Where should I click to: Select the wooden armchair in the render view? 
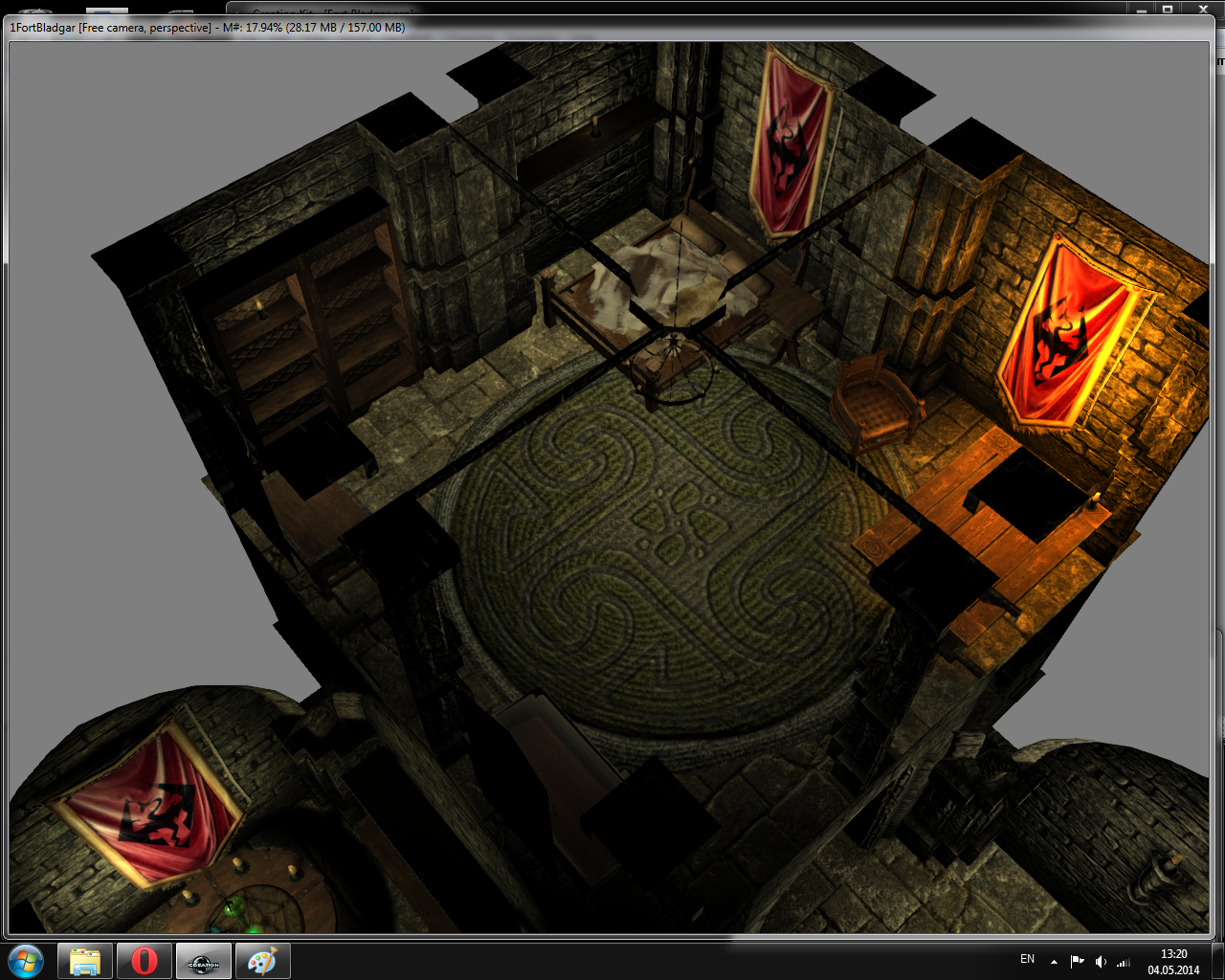[x=874, y=404]
